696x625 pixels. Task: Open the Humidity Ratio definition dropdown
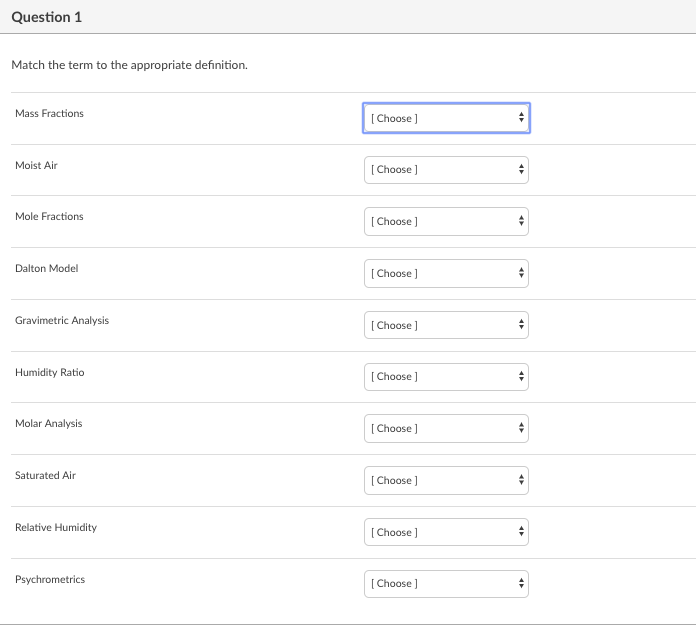446,376
